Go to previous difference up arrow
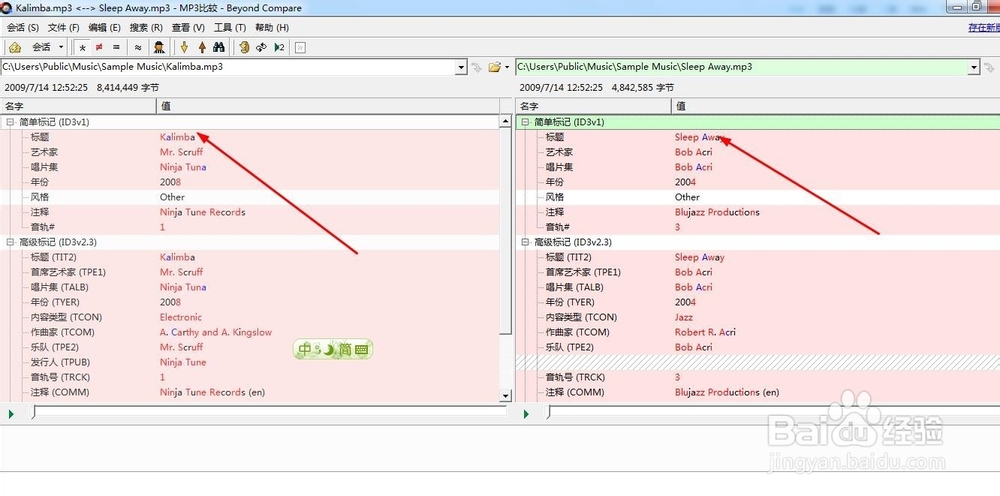This screenshot has width=1000, height=496. click(202, 47)
